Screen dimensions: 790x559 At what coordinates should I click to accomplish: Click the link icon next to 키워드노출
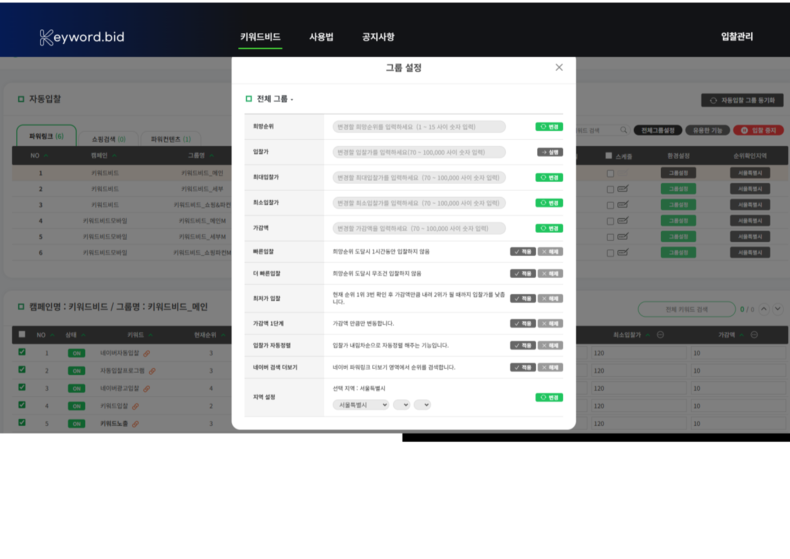[135, 423]
